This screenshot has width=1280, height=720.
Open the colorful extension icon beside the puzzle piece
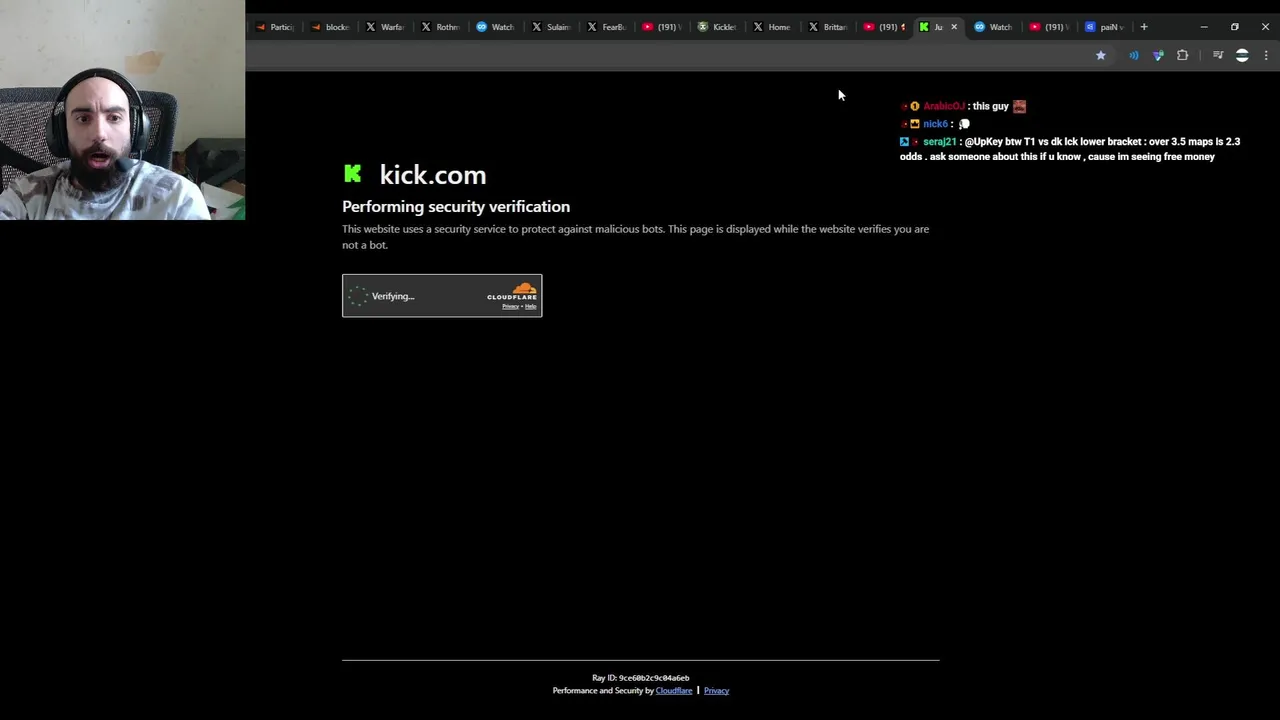tap(1158, 56)
